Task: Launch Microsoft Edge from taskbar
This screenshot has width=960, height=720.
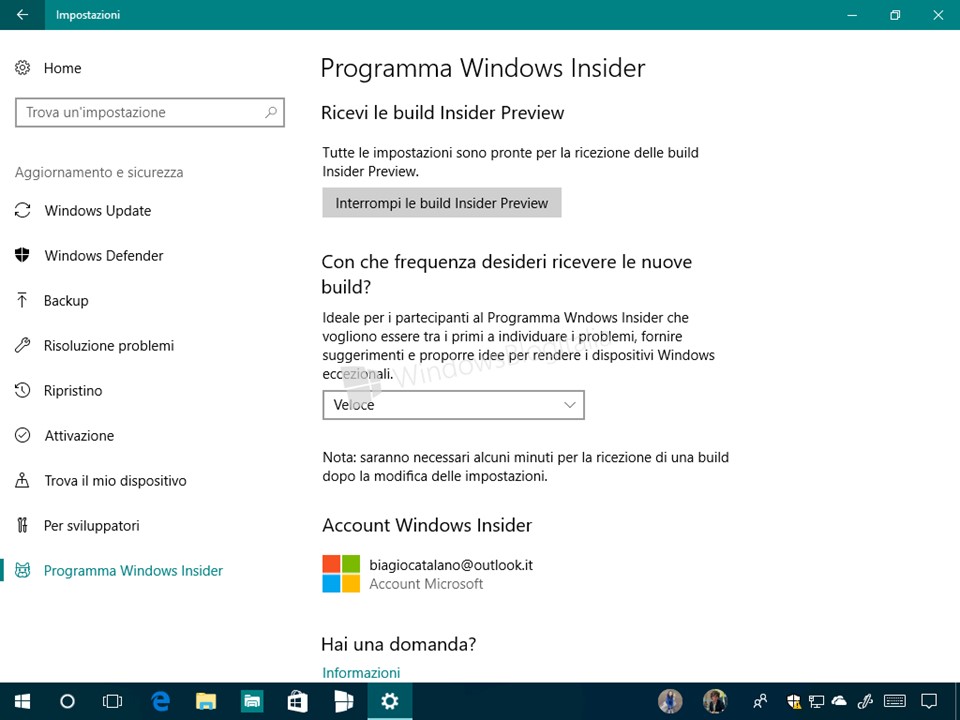Action: pyautogui.click(x=160, y=701)
